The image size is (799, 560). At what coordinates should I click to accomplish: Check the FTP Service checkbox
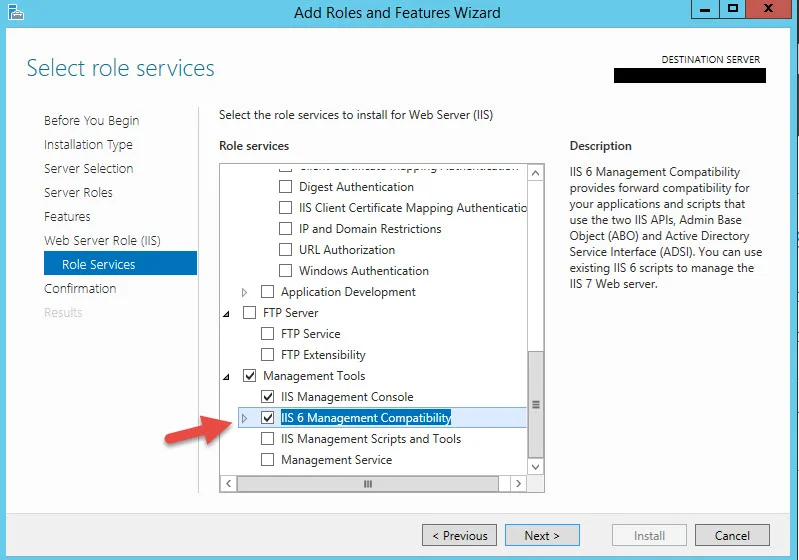coord(268,334)
